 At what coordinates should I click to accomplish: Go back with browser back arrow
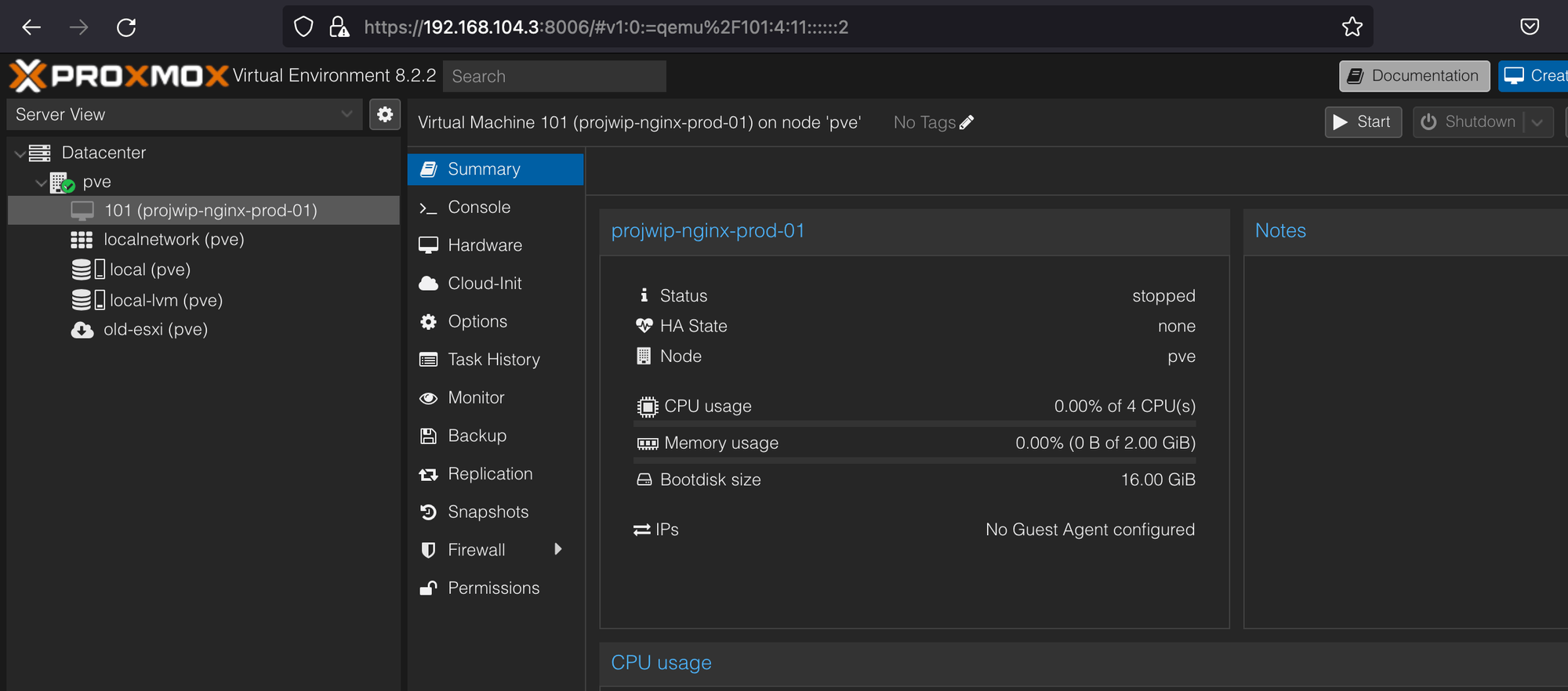[31, 27]
